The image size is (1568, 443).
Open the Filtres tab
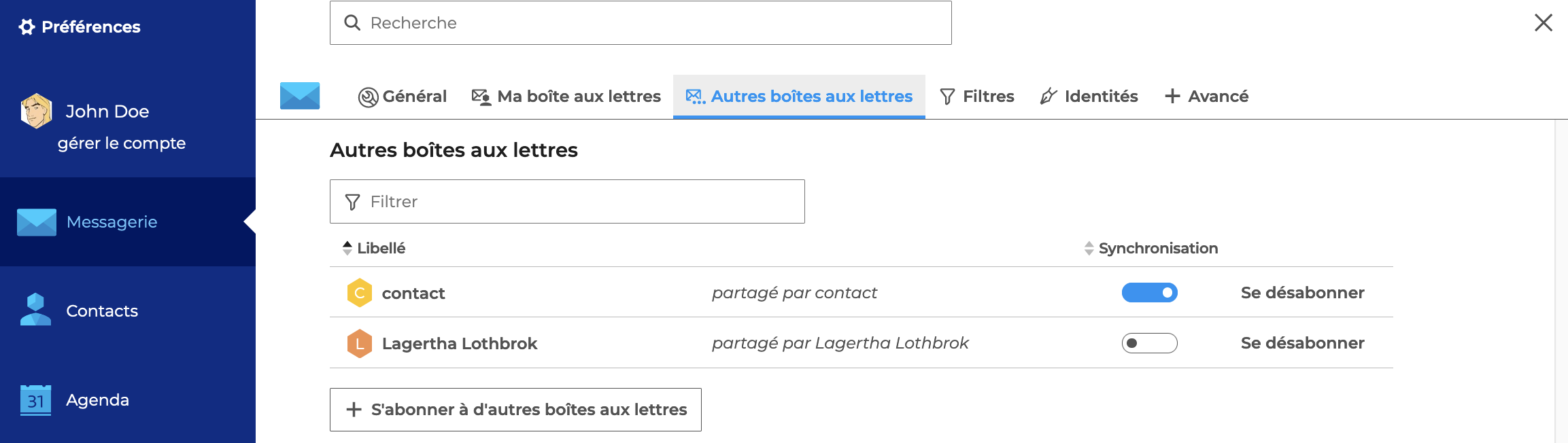(976, 96)
